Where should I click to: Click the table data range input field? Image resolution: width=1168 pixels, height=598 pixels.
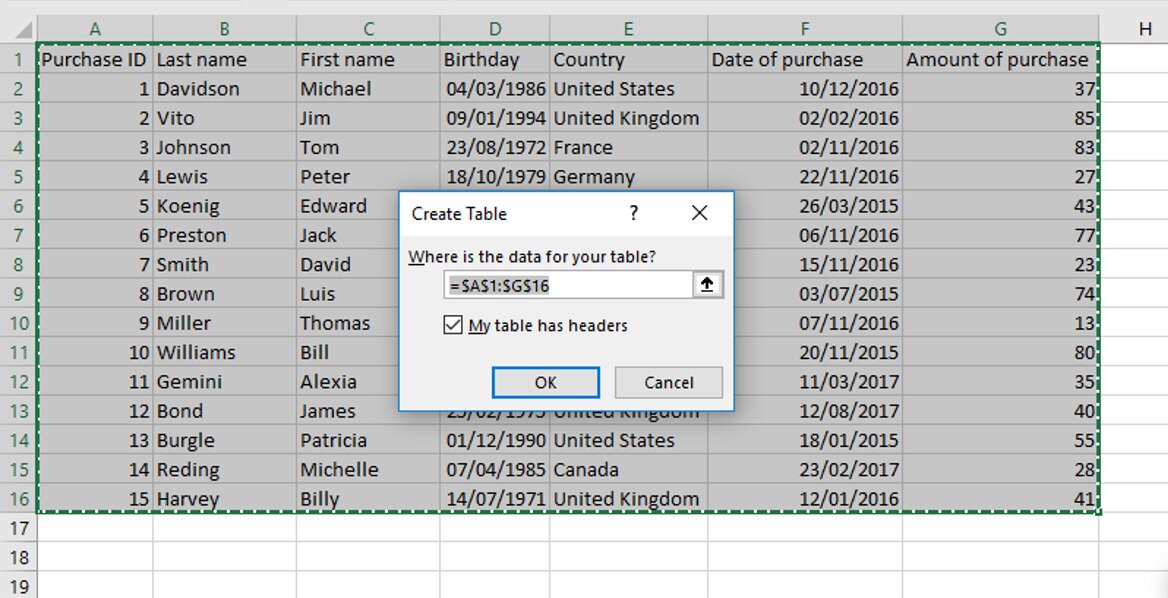568,285
